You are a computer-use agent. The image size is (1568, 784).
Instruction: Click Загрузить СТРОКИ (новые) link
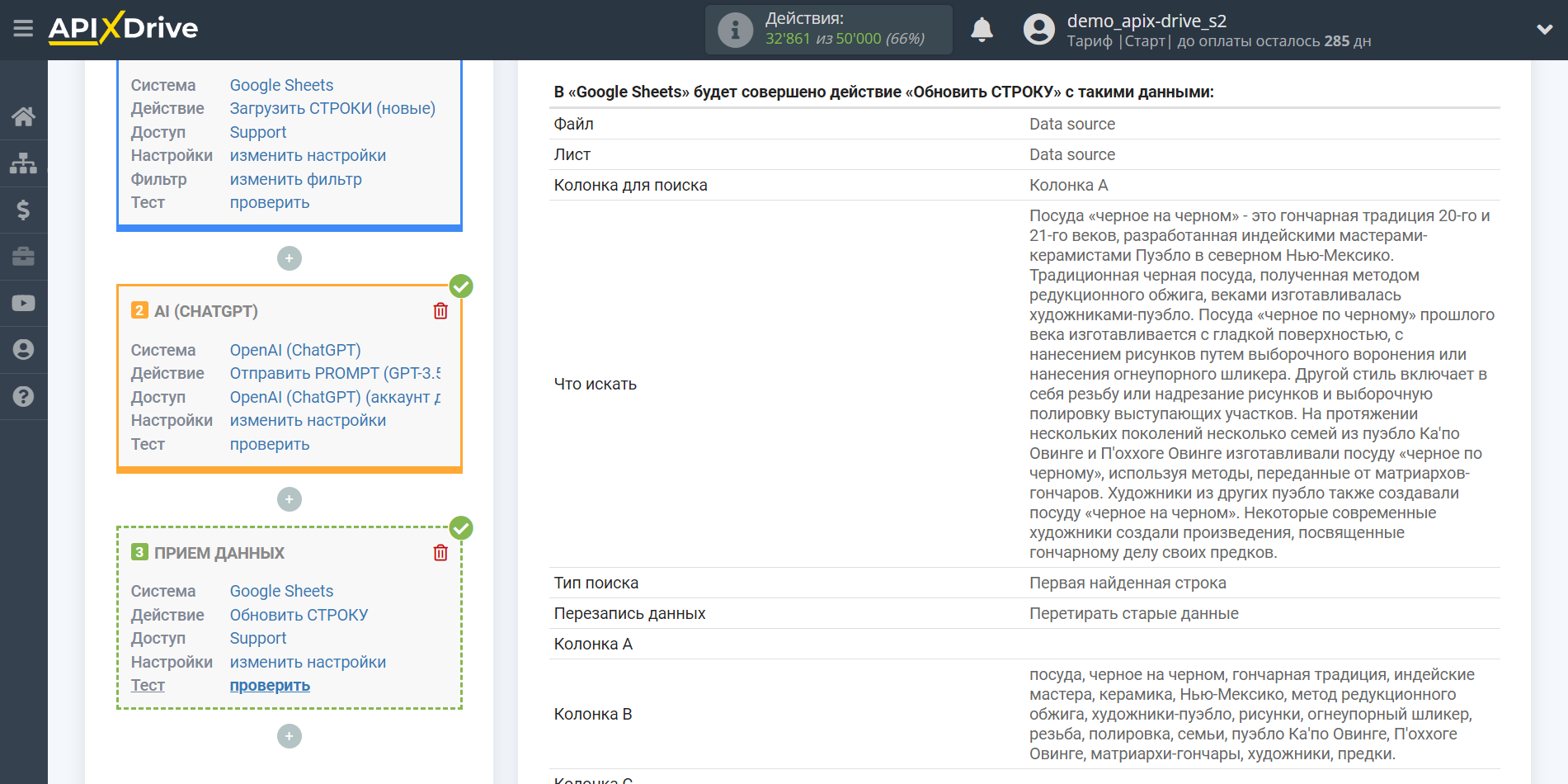(x=332, y=108)
